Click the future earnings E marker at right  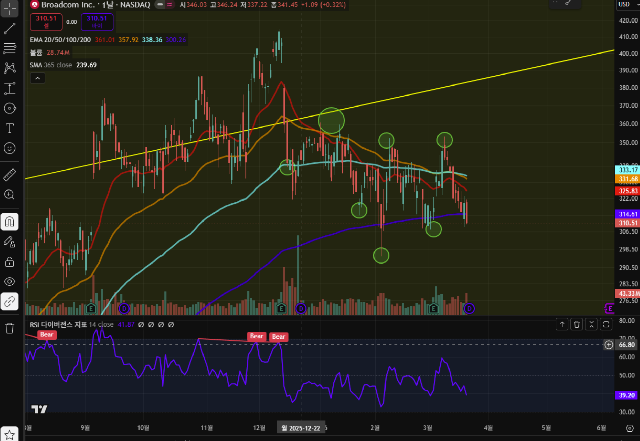(x=609, y=308)
